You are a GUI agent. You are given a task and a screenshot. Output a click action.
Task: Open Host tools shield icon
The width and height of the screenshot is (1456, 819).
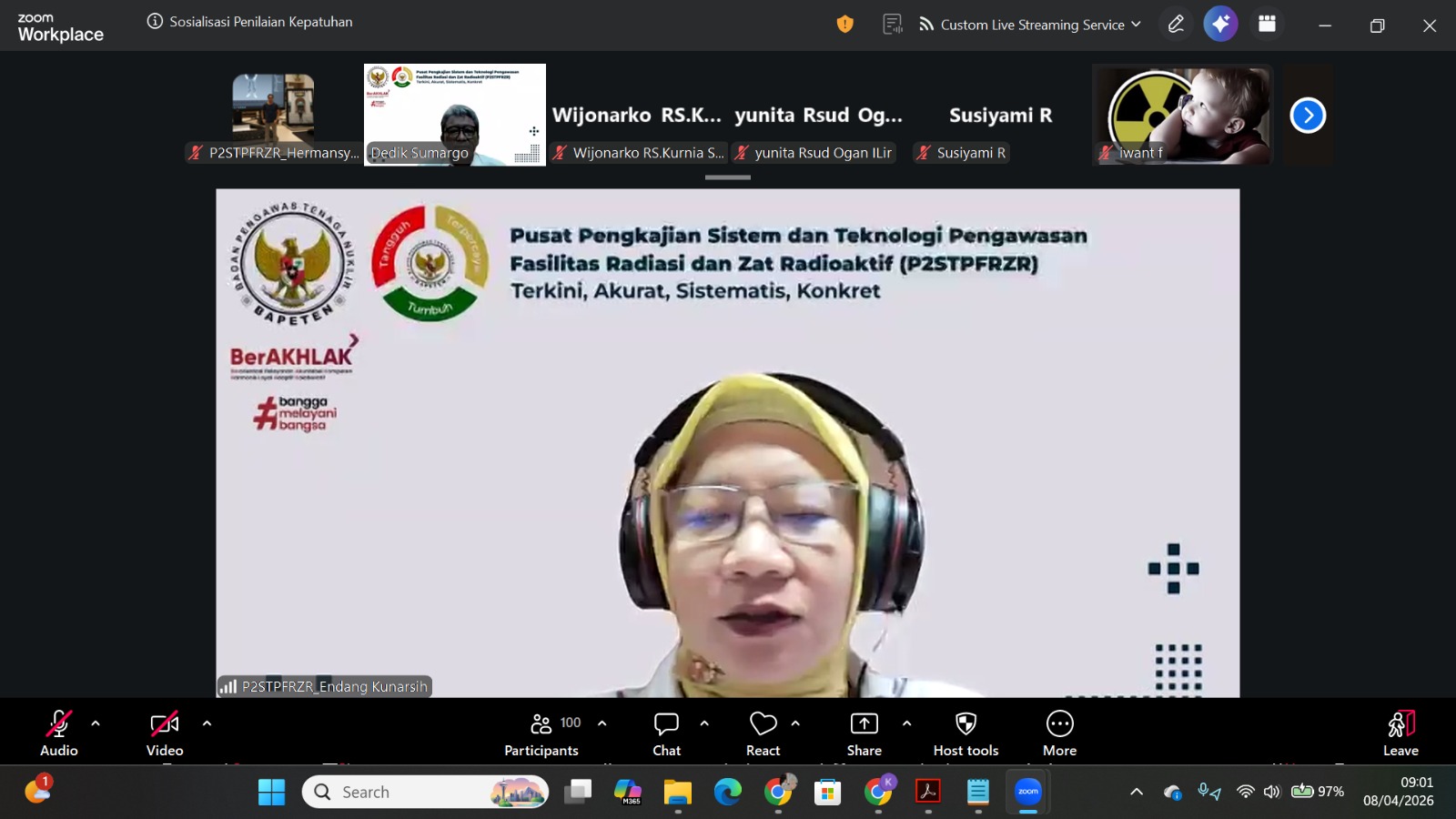966,733
